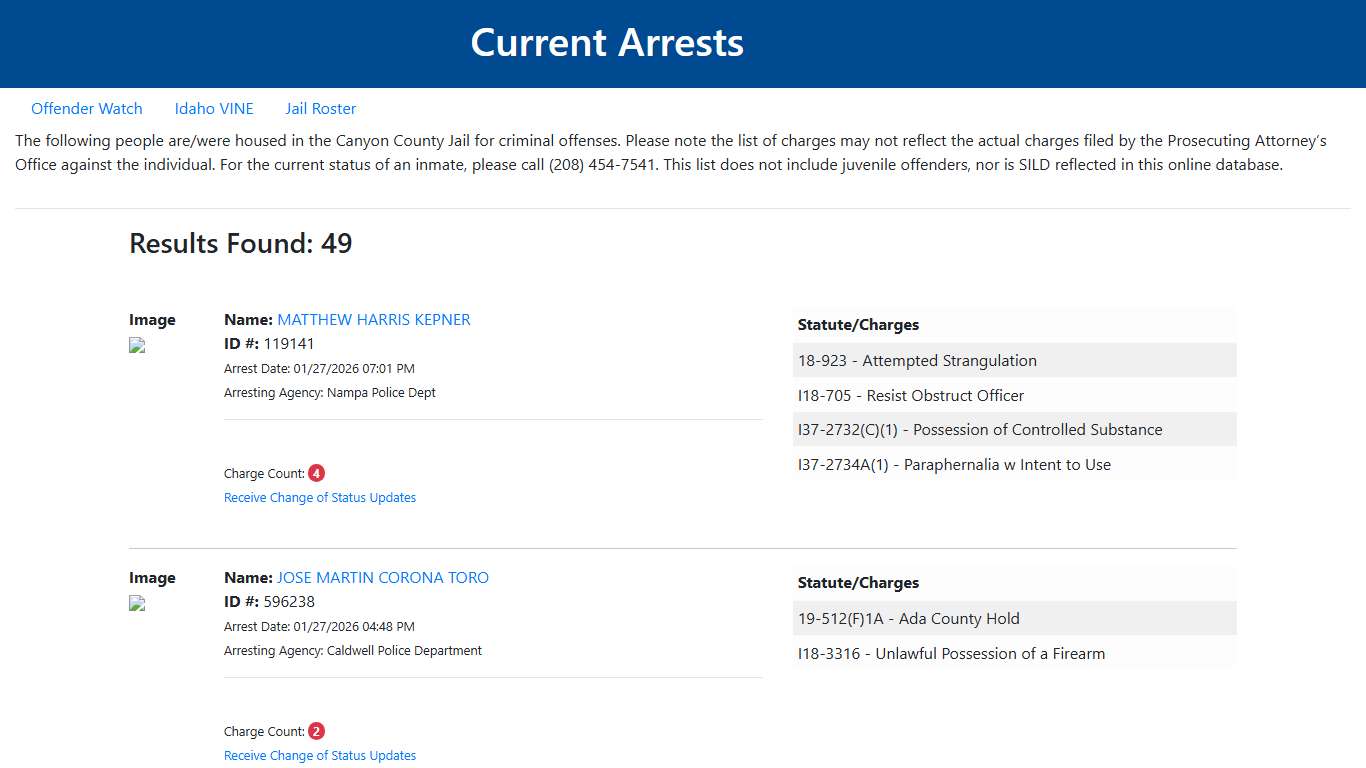This screenshot has width=1366, height=768.
Task: Click the Statute/Charges header for Kepner
Action: click(858, 324)
